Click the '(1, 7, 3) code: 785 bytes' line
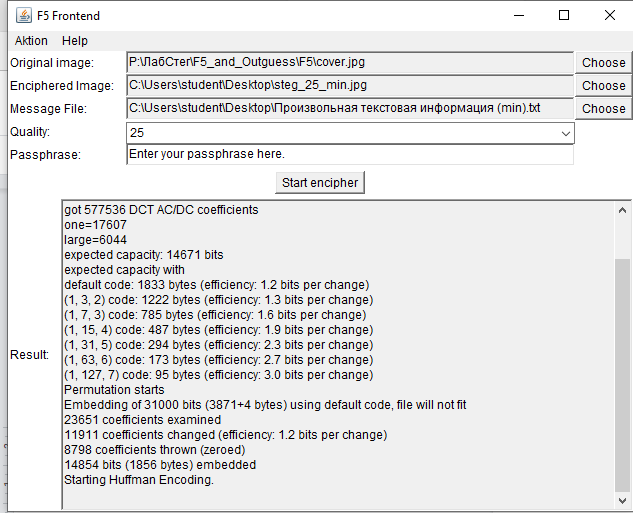The height and width of the screenshot is (513, 633). tap(215, 315)
